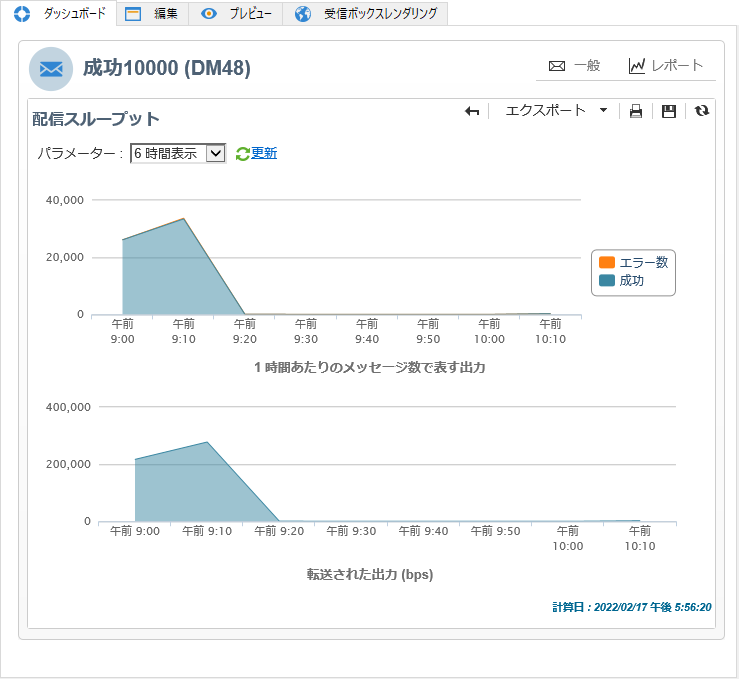This screenshot has height=679, width=739.
Task: Click the 成功 legend label
Action: (632, 280)
